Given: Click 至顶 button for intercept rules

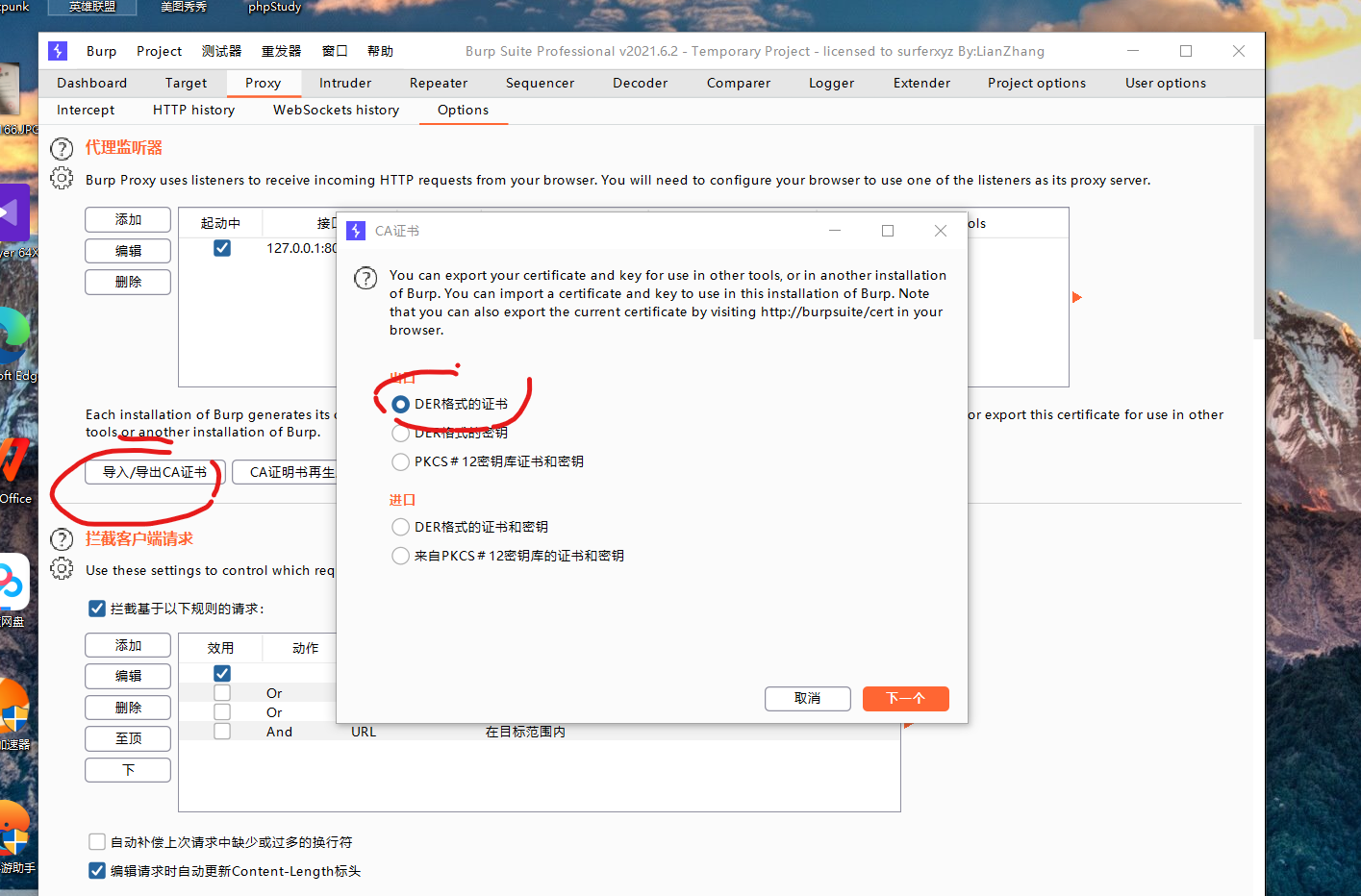Looking at the screenshot, I should point(128,738).
